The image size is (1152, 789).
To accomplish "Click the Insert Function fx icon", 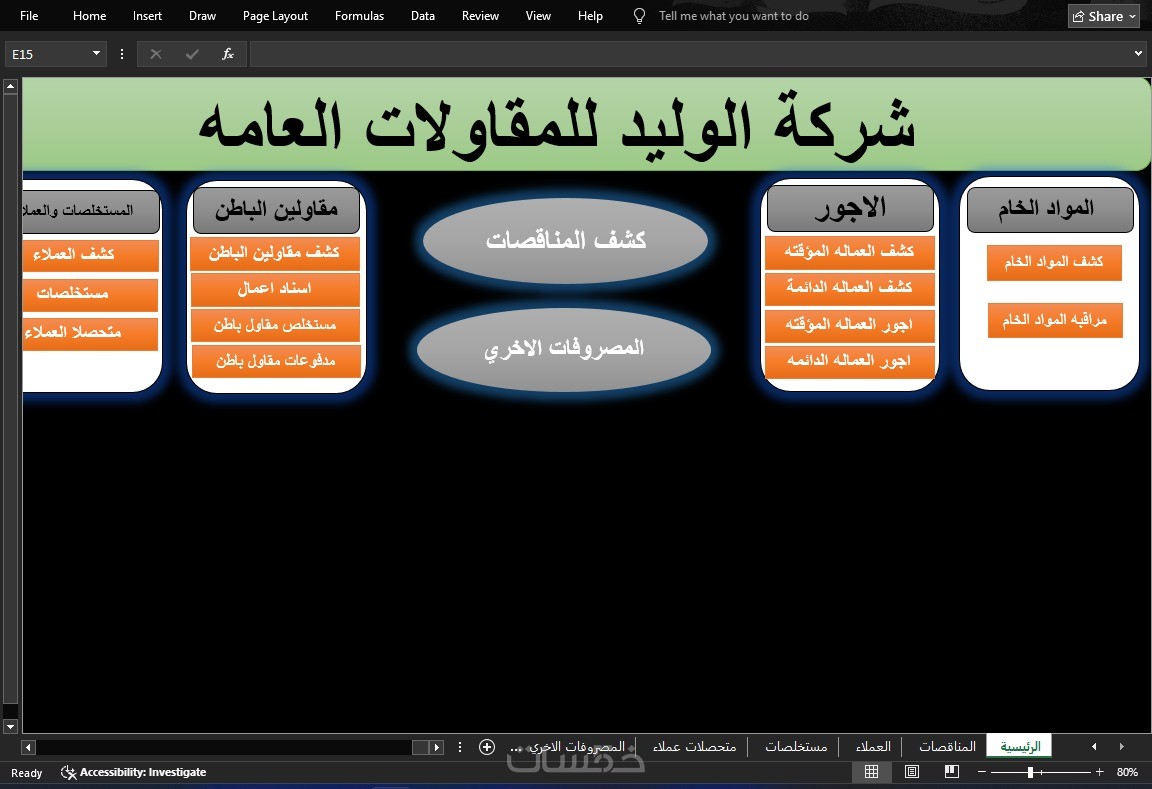I will pos(228,54).
